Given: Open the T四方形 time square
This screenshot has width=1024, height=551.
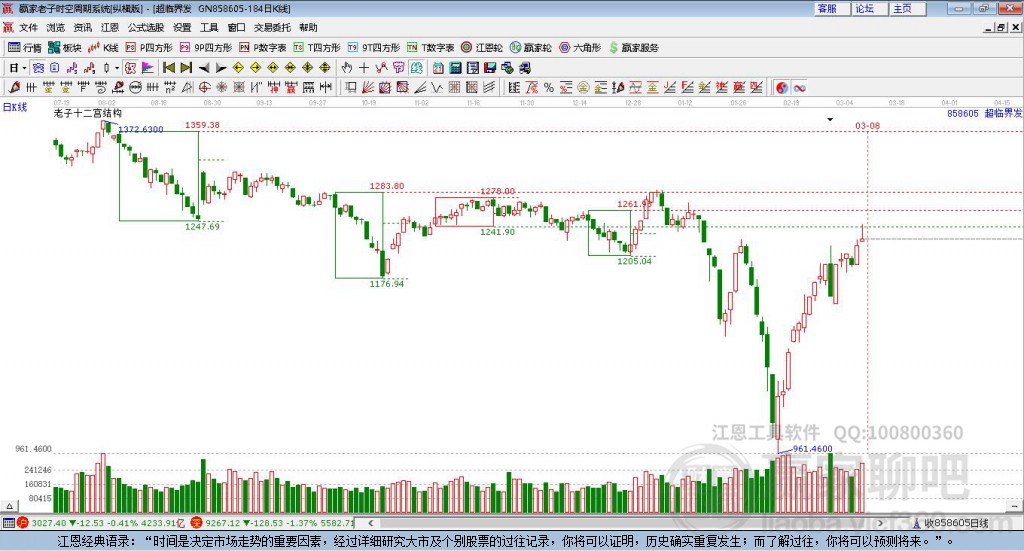Looking at the screenshot, I should click(x=317, y=48).
